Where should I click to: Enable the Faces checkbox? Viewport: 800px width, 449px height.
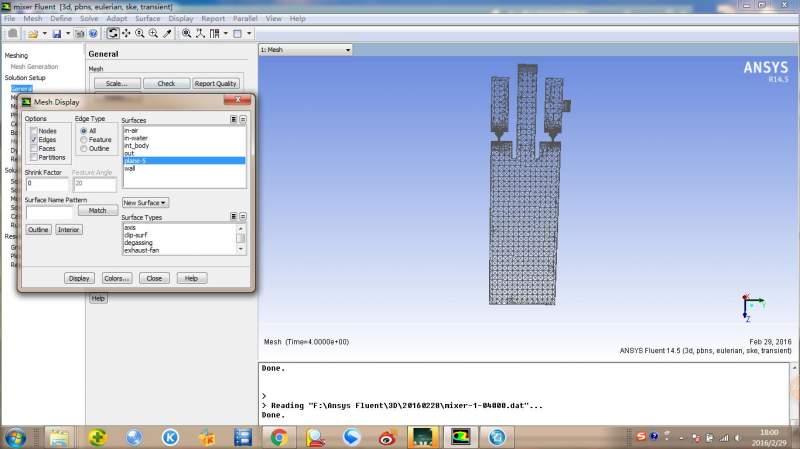pyautogui.click(x=34, y=148)
